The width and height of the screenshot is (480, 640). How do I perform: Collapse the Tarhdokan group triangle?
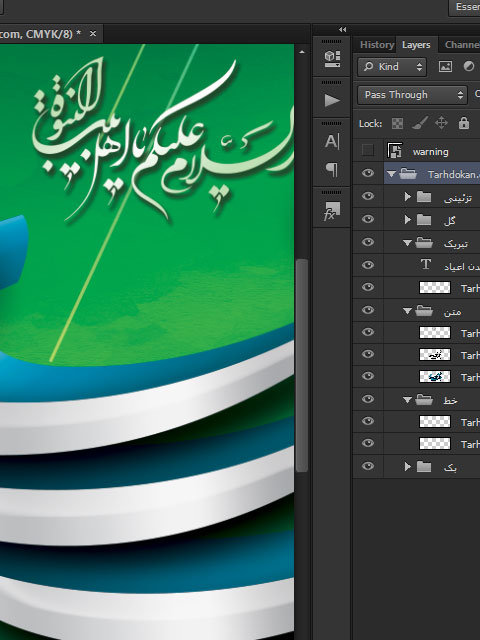click(x=391, y=174)
